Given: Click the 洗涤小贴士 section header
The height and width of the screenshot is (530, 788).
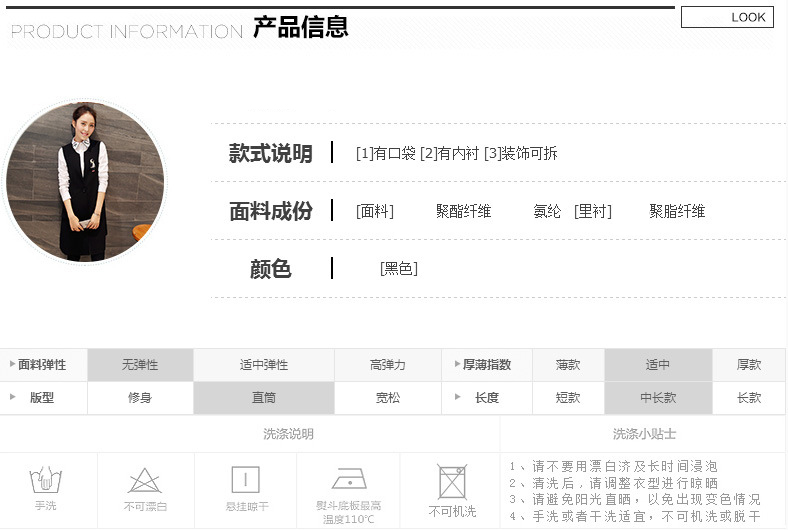Looking at the screenshot, I should (x=644, y=434).
